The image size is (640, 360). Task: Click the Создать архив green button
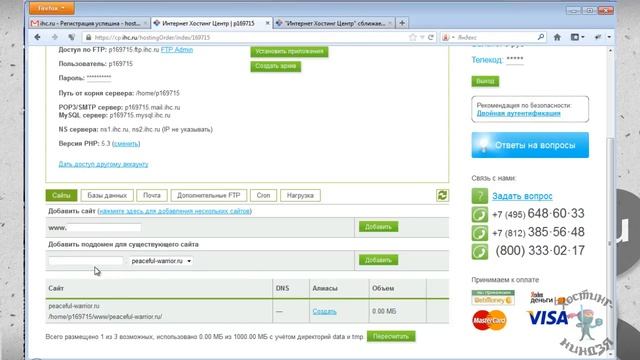pyautogui.click(x=276, y=66)
